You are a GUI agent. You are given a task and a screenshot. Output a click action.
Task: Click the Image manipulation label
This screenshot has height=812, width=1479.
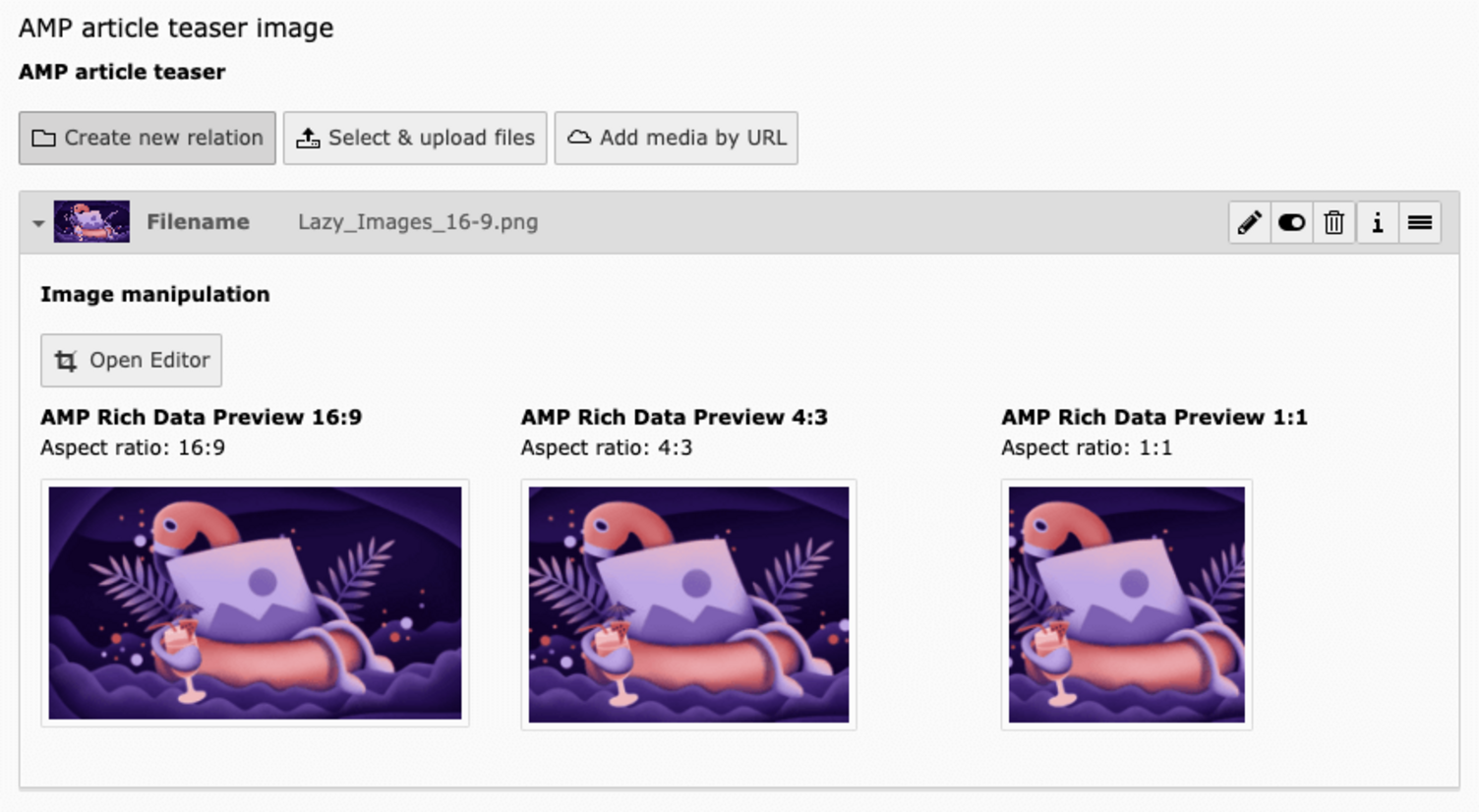(154, 294)
